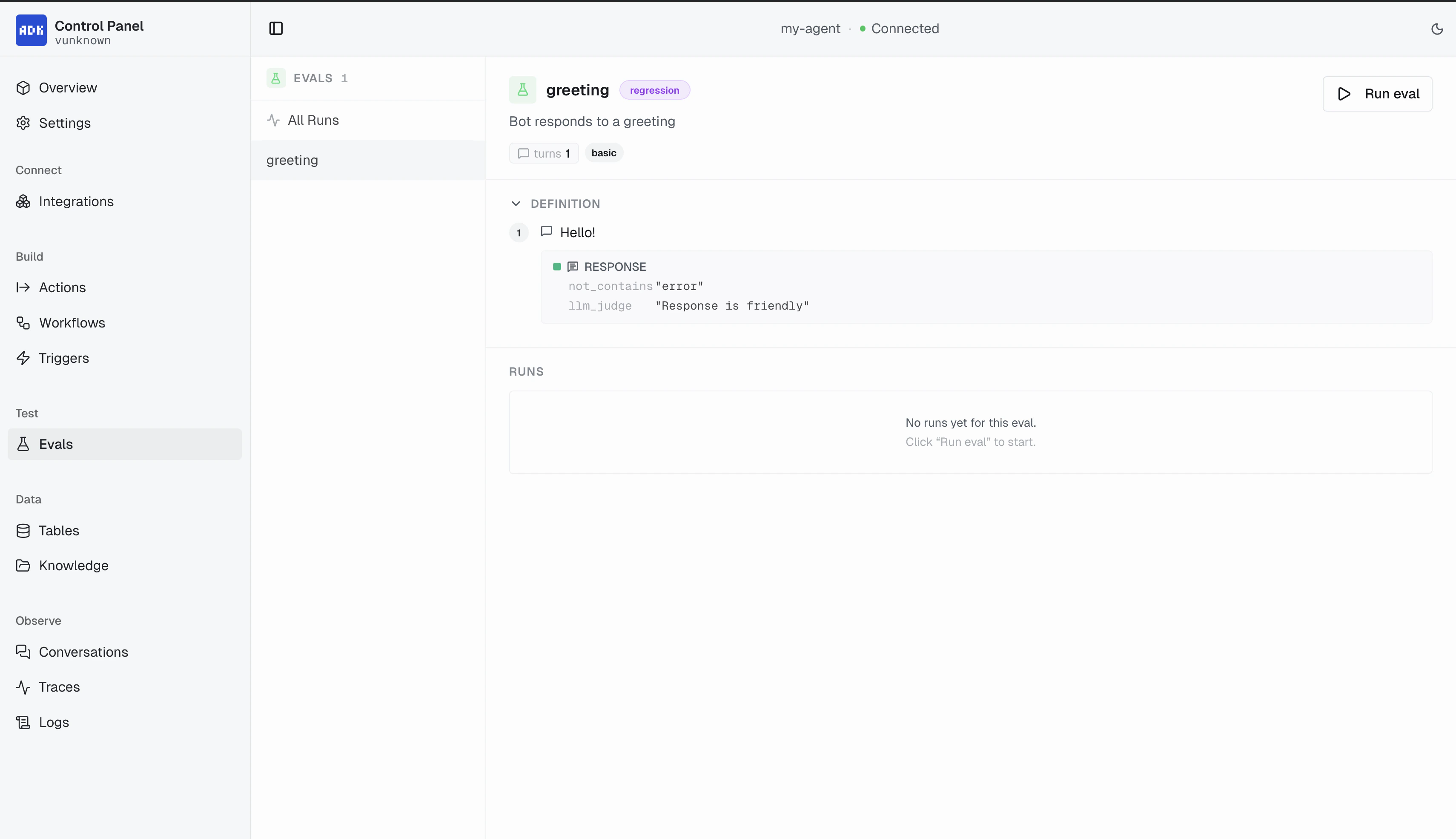
Task: Open Tables in the Data section
Action: pyautogui.click(x=59, y=530)
